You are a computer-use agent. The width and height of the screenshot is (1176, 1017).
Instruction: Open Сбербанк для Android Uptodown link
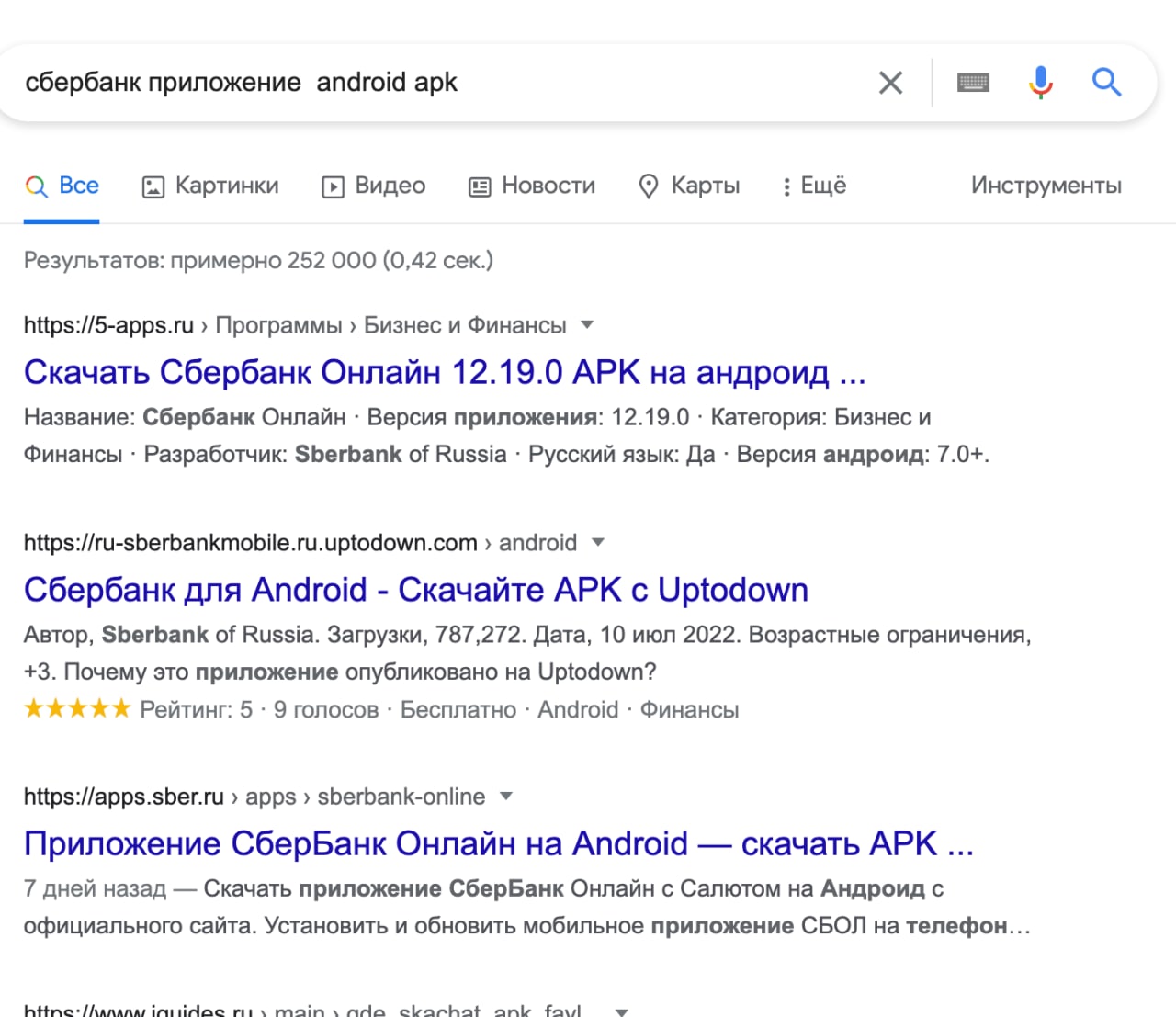[416, 590]
